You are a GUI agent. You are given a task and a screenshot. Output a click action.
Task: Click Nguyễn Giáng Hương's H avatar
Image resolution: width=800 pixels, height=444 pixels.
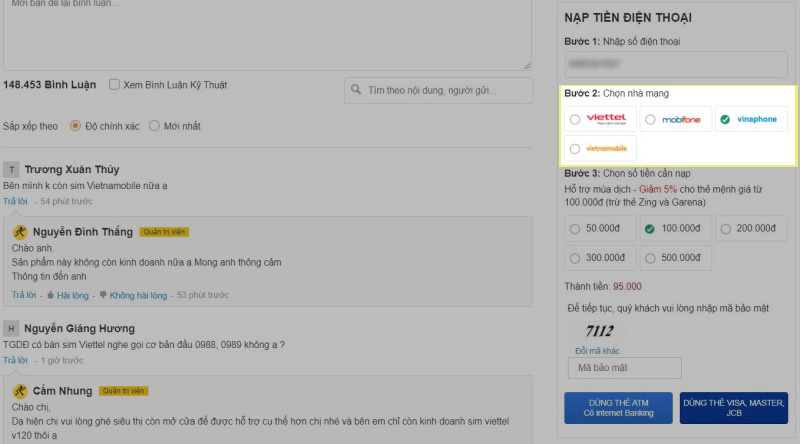(x=11, y=329)
